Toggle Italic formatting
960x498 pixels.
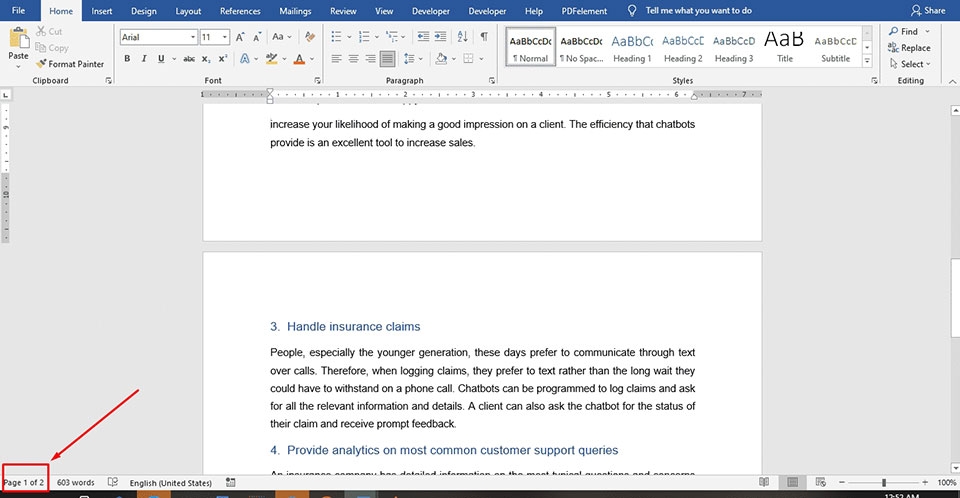(x=144, y=59)
